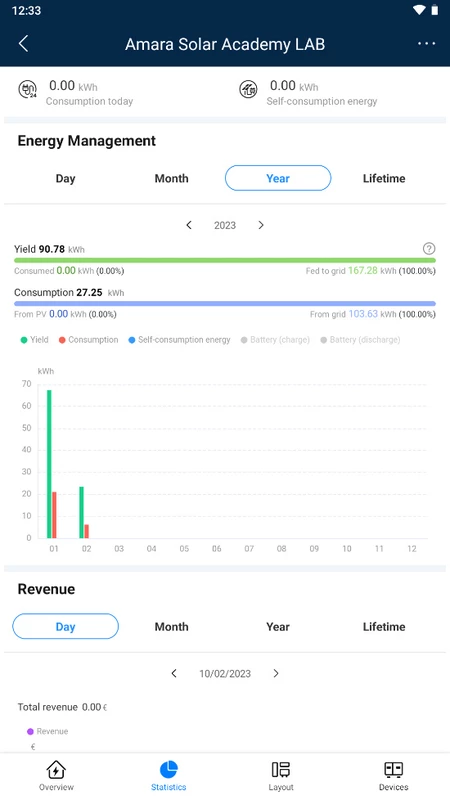Open the Devices icon in bottom bar
The image size is (450, 800).
(393, 769)
